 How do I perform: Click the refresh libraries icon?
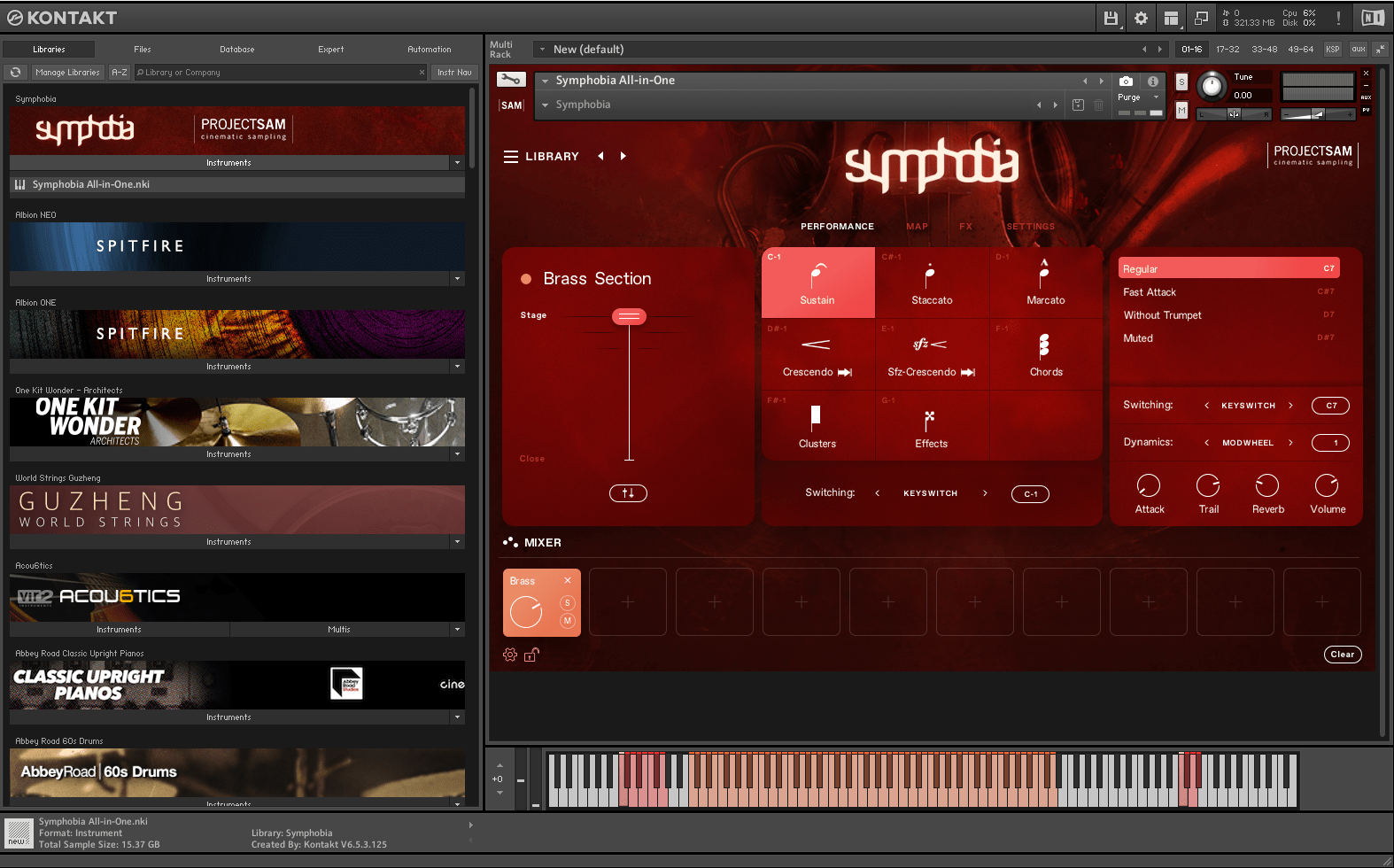16,73
